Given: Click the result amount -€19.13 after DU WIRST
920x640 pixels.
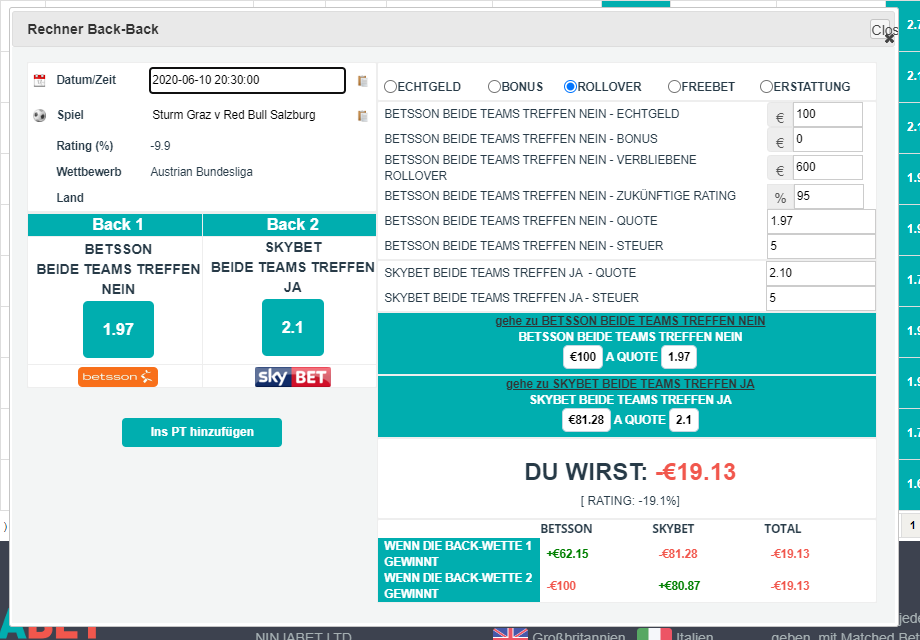Looking at the screenshot, I should 695,472.
